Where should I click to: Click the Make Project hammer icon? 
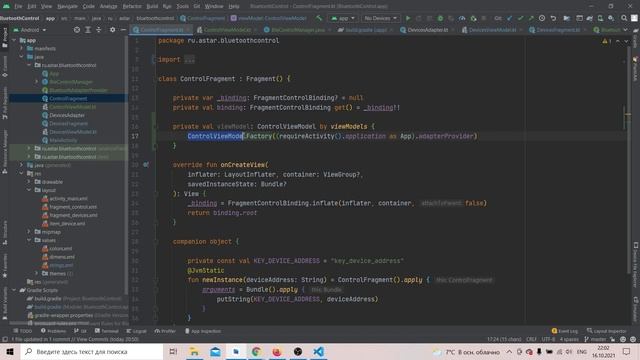(x=319, y=18)
